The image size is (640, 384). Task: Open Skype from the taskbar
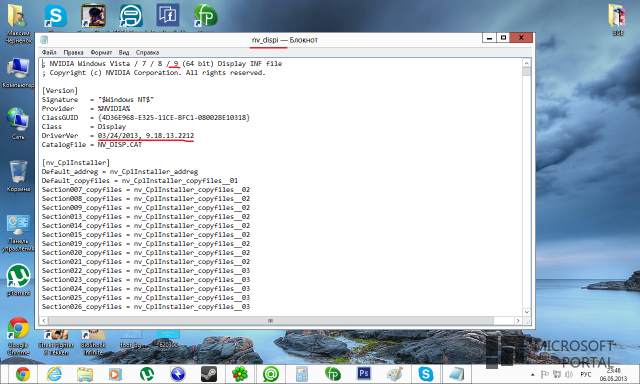(426, 374)
